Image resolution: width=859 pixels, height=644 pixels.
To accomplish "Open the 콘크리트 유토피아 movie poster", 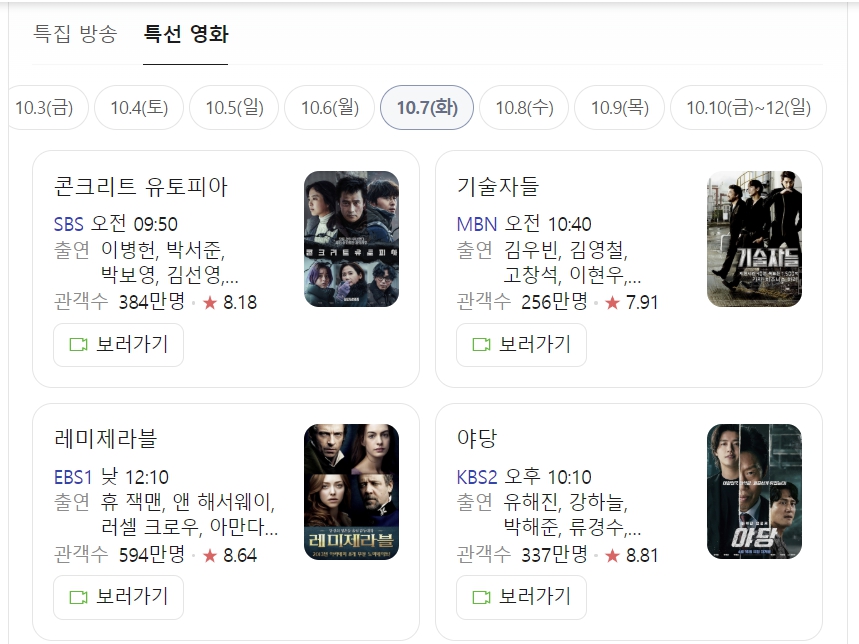I will (352, 239).
